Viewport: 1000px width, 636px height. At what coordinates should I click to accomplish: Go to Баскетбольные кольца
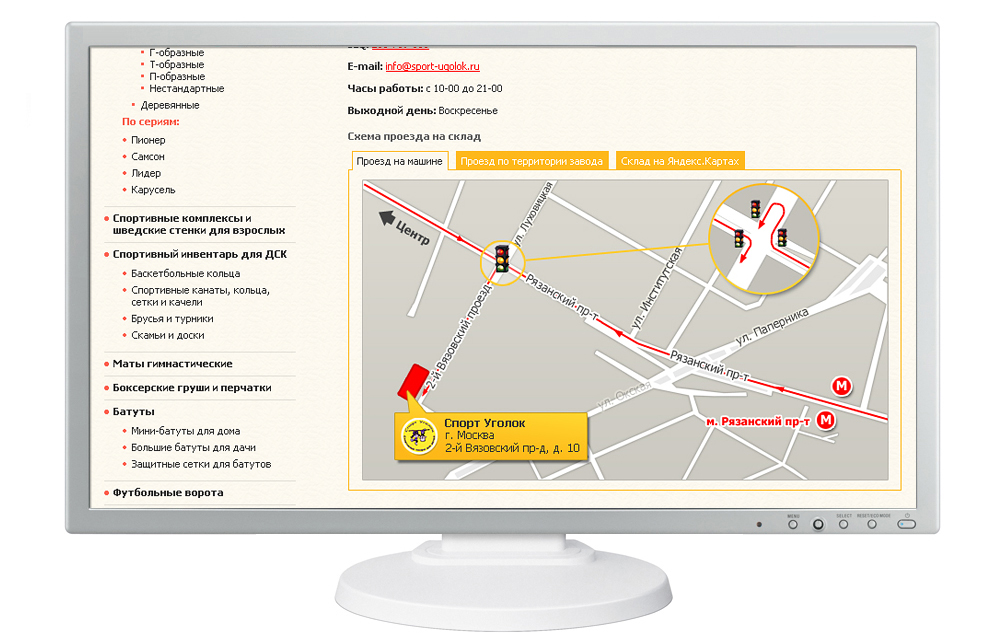[186, 274]
